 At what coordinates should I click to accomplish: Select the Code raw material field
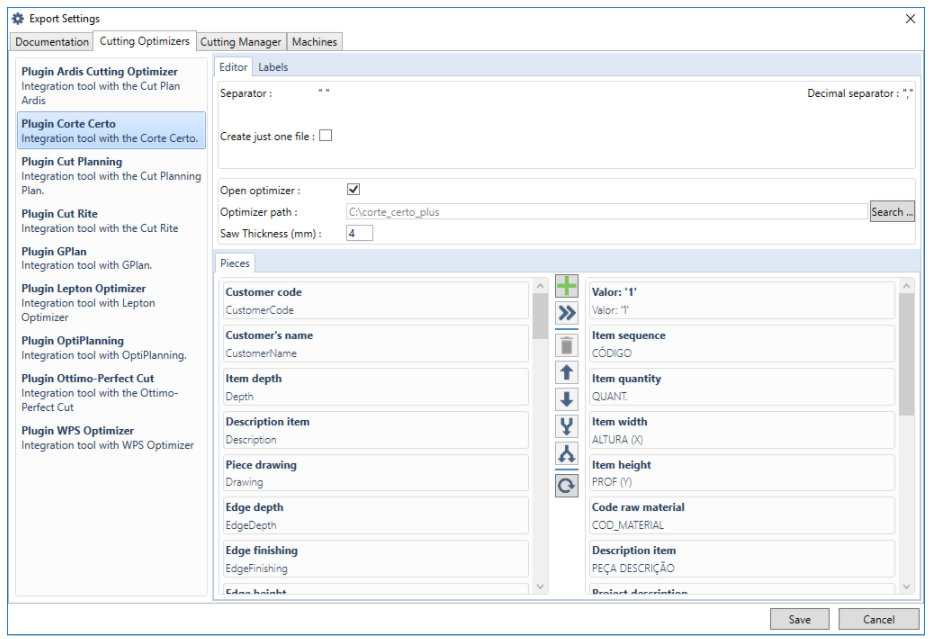click(x=742, y=516)
